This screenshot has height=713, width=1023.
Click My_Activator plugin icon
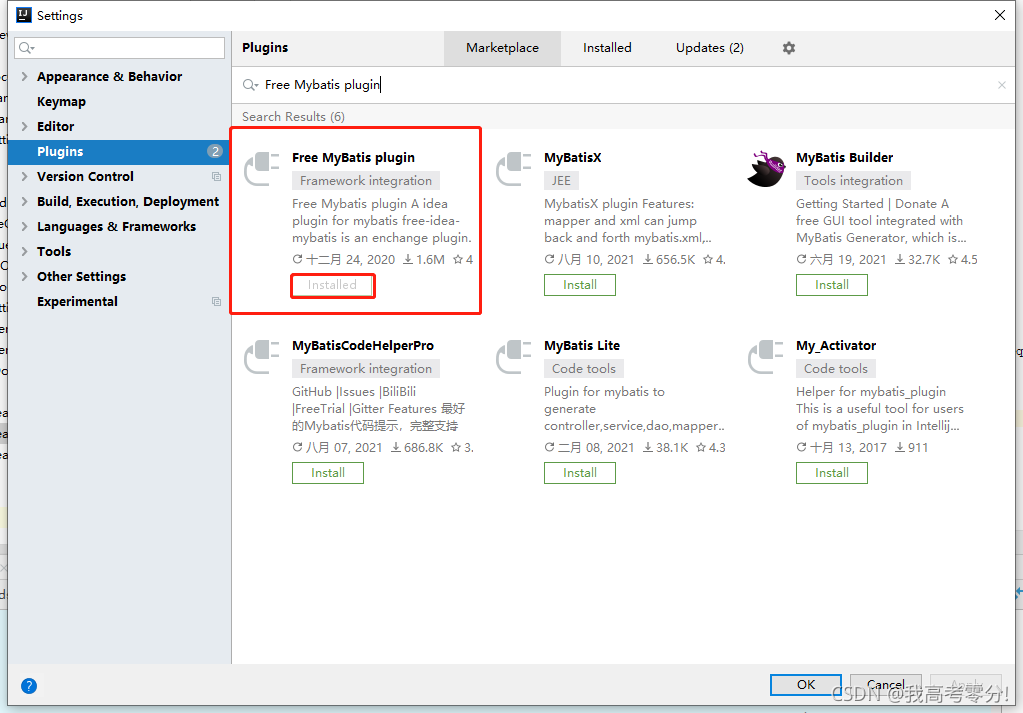(765, 357)
